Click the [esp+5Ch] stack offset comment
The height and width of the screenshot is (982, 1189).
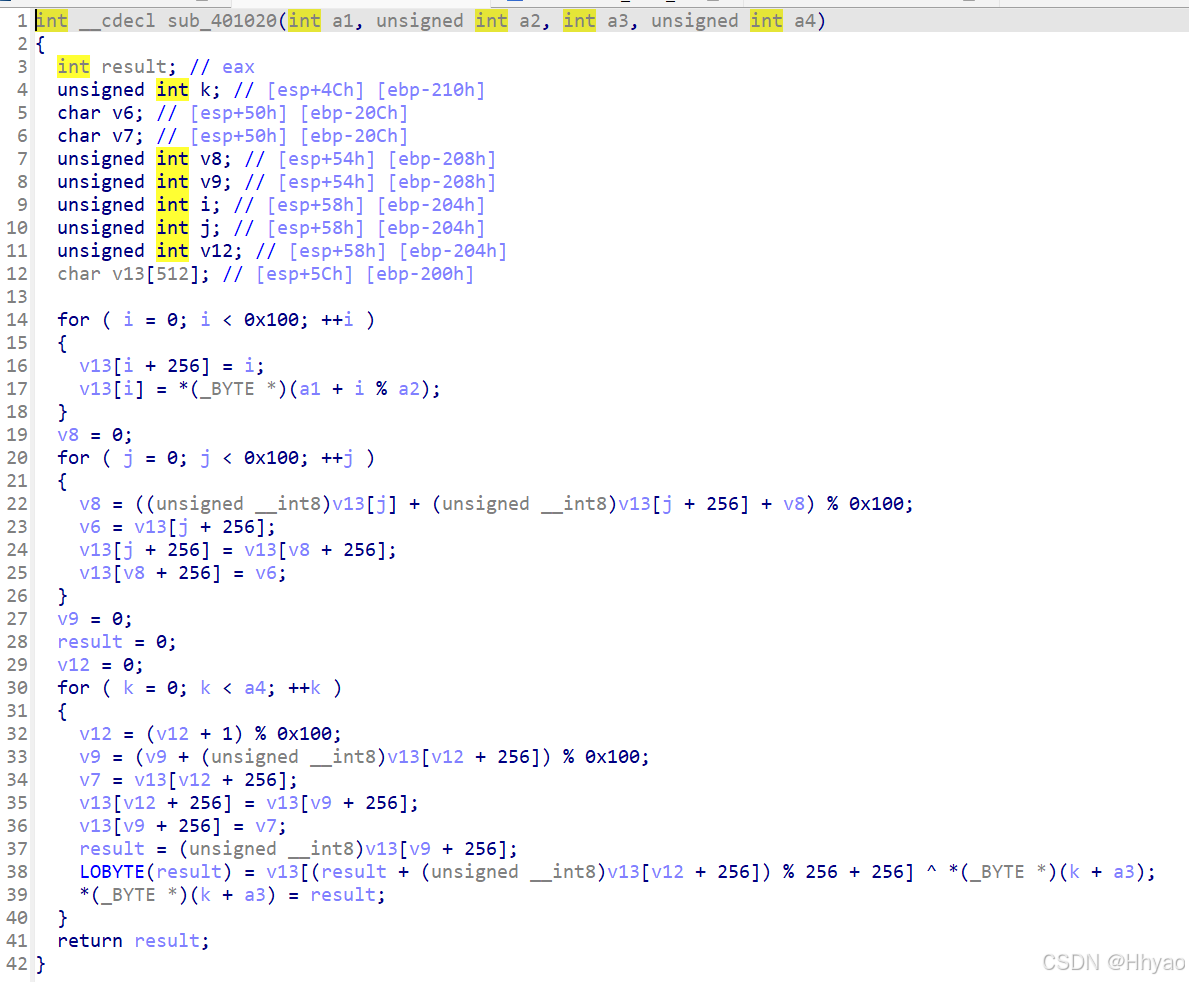point(304,274)
